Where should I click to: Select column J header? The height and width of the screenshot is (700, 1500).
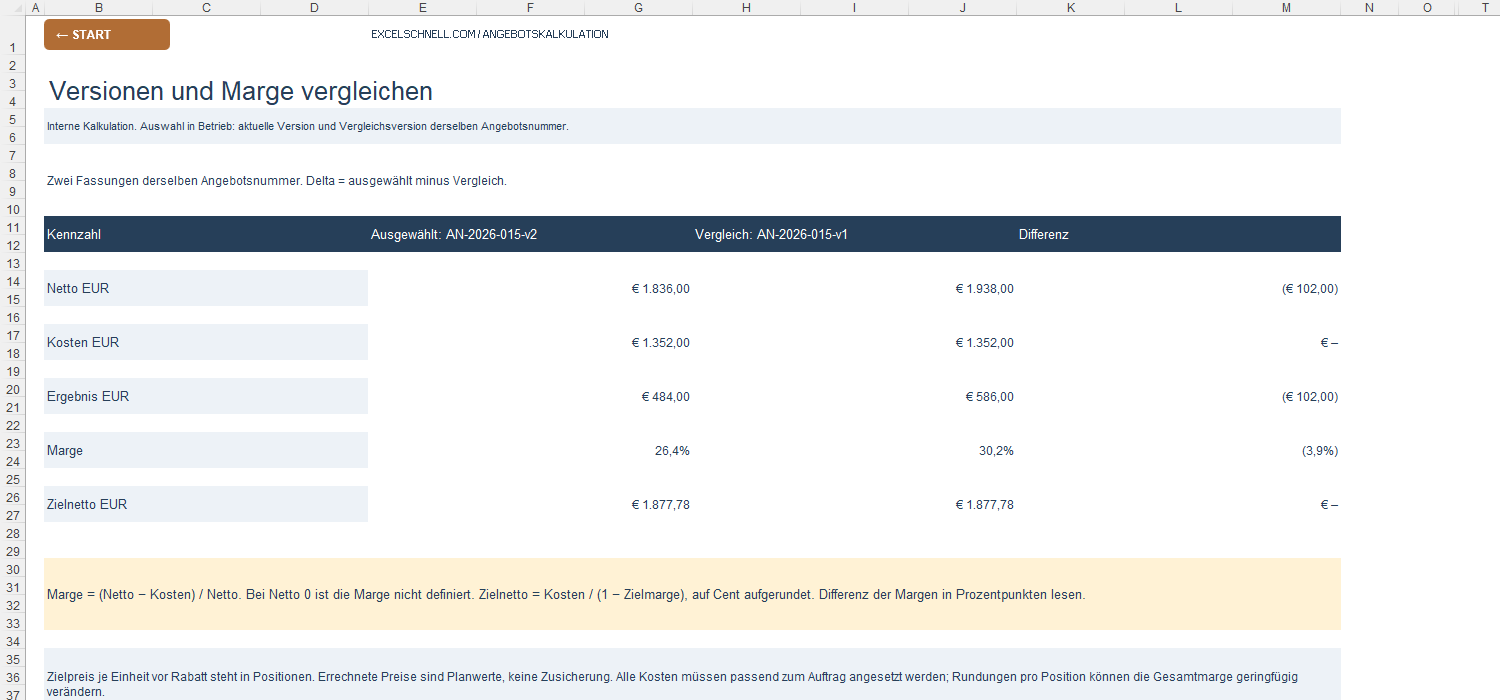pos(962,7)
